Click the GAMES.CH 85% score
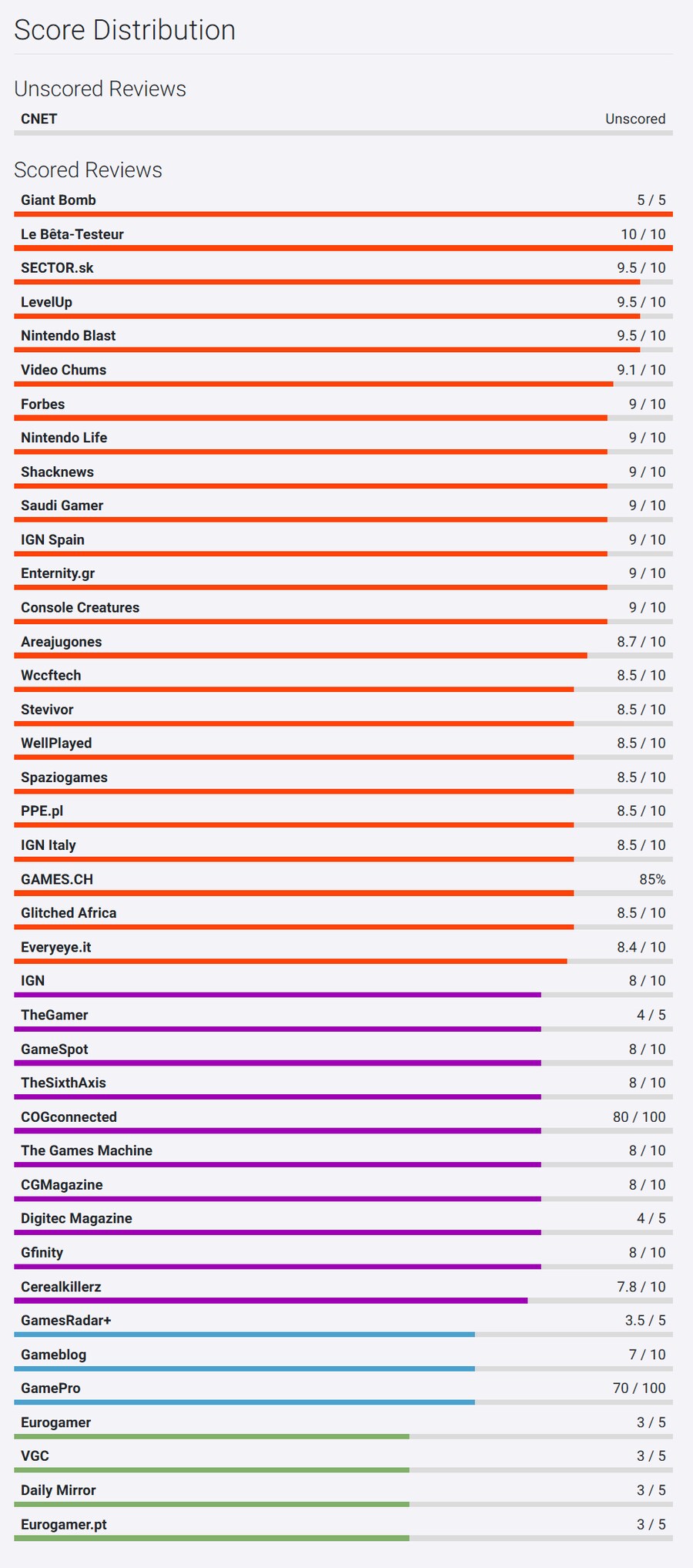 651,879
